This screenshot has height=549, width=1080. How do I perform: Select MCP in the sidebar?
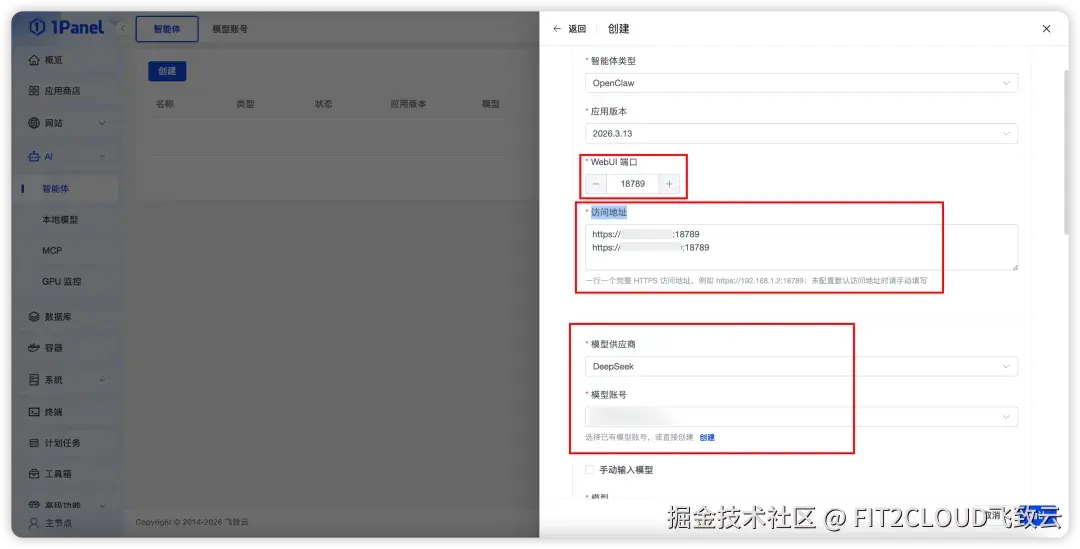(52, 251)
